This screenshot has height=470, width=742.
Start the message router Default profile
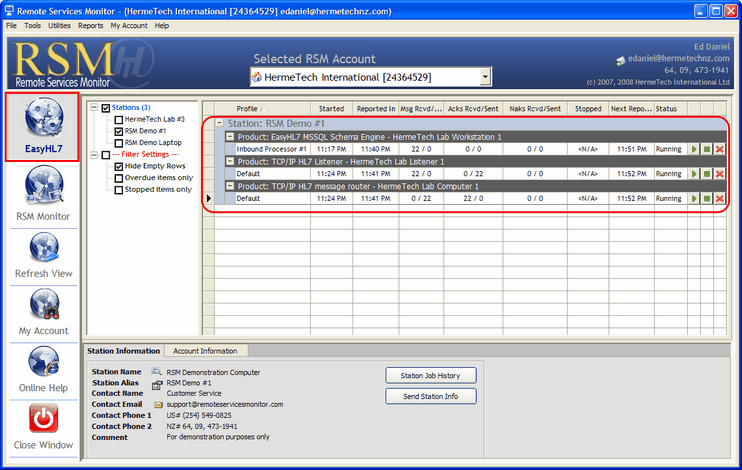pyautogui.click(x=694, y=198)
